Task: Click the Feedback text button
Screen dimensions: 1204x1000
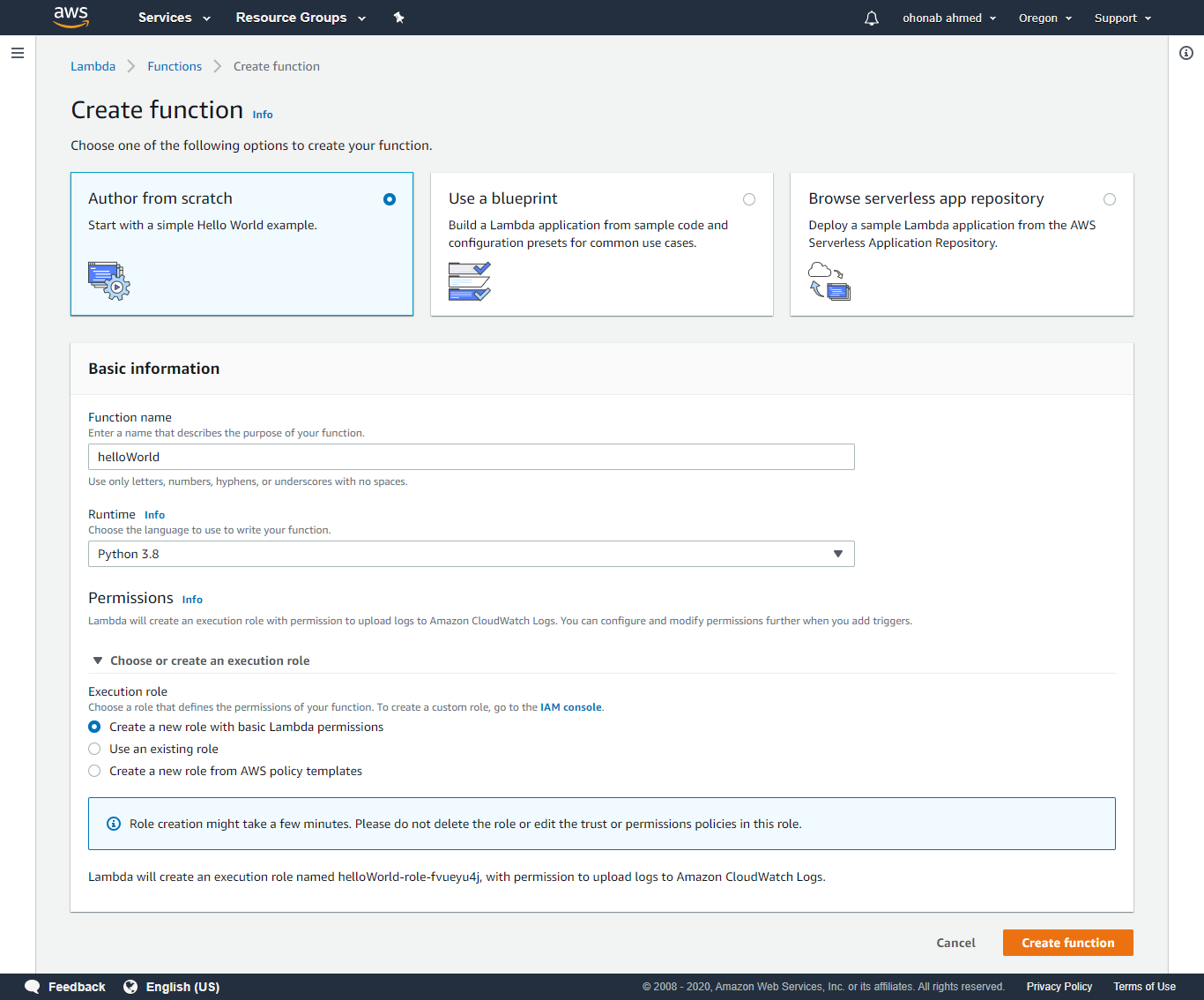Action: [x=77, y=987]
